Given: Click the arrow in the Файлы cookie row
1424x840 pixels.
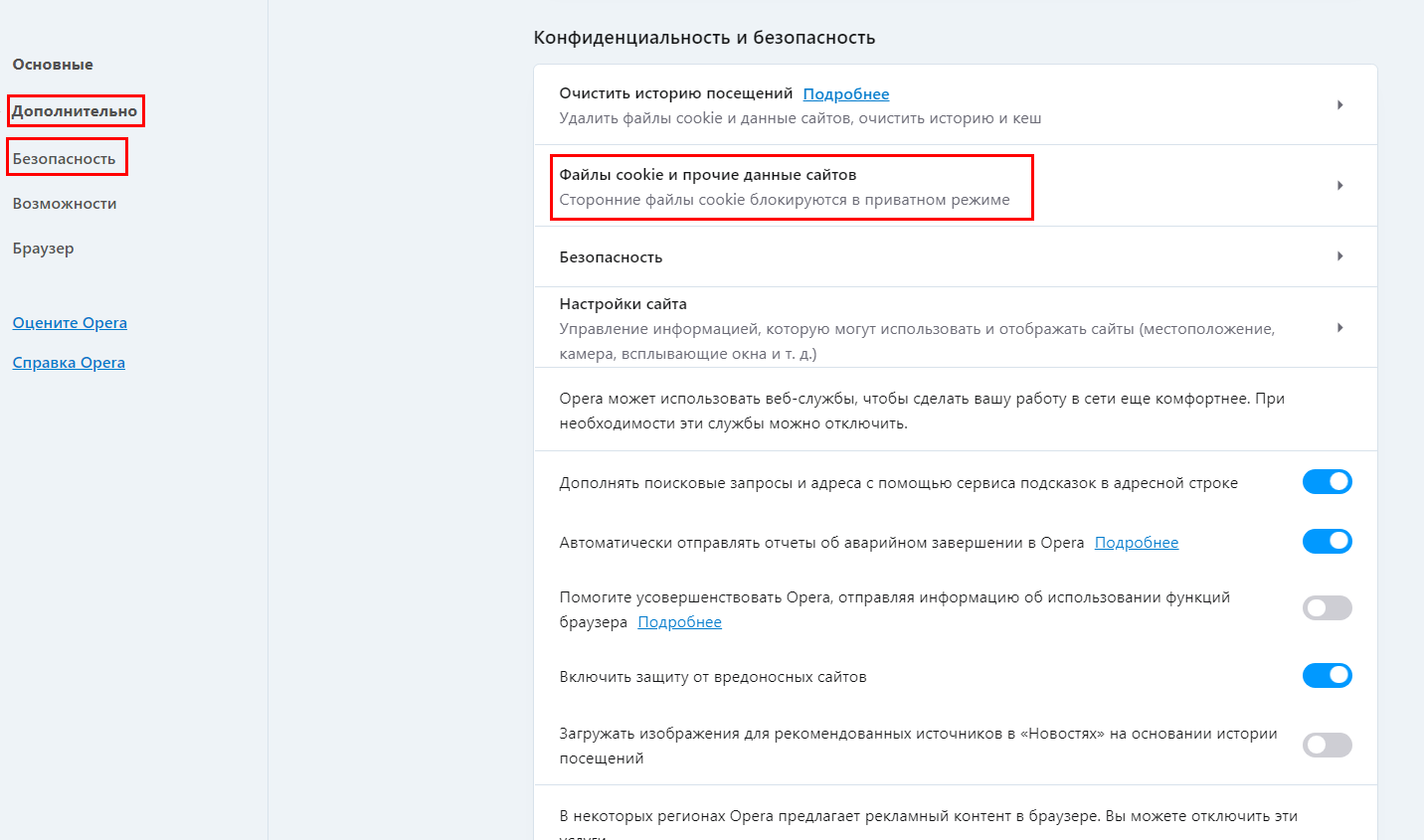Looking at the screenshot, I should [1339, 186].
